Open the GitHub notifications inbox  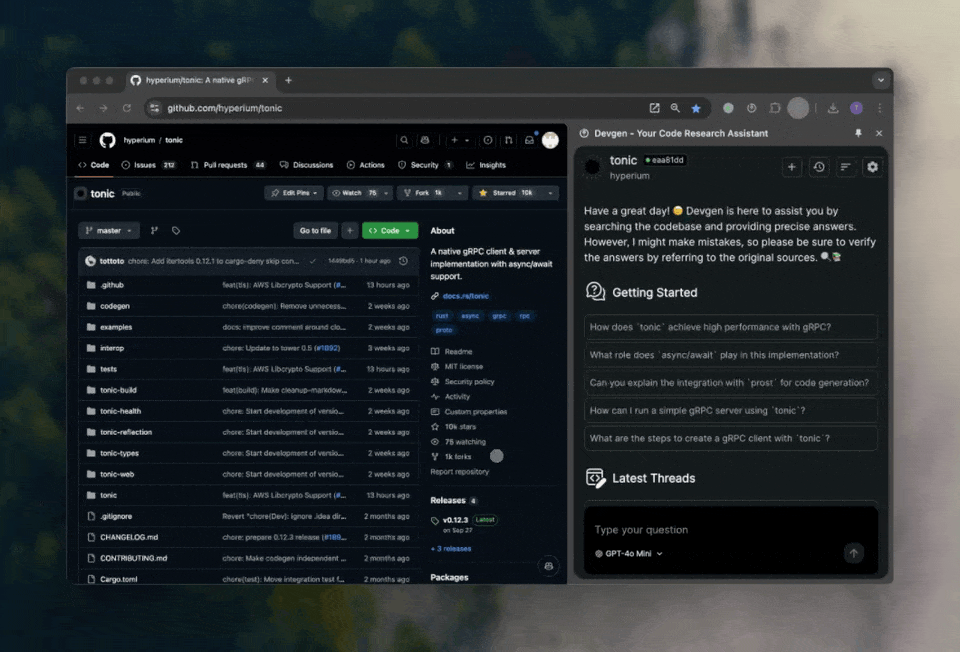click(x=529, y=141)
